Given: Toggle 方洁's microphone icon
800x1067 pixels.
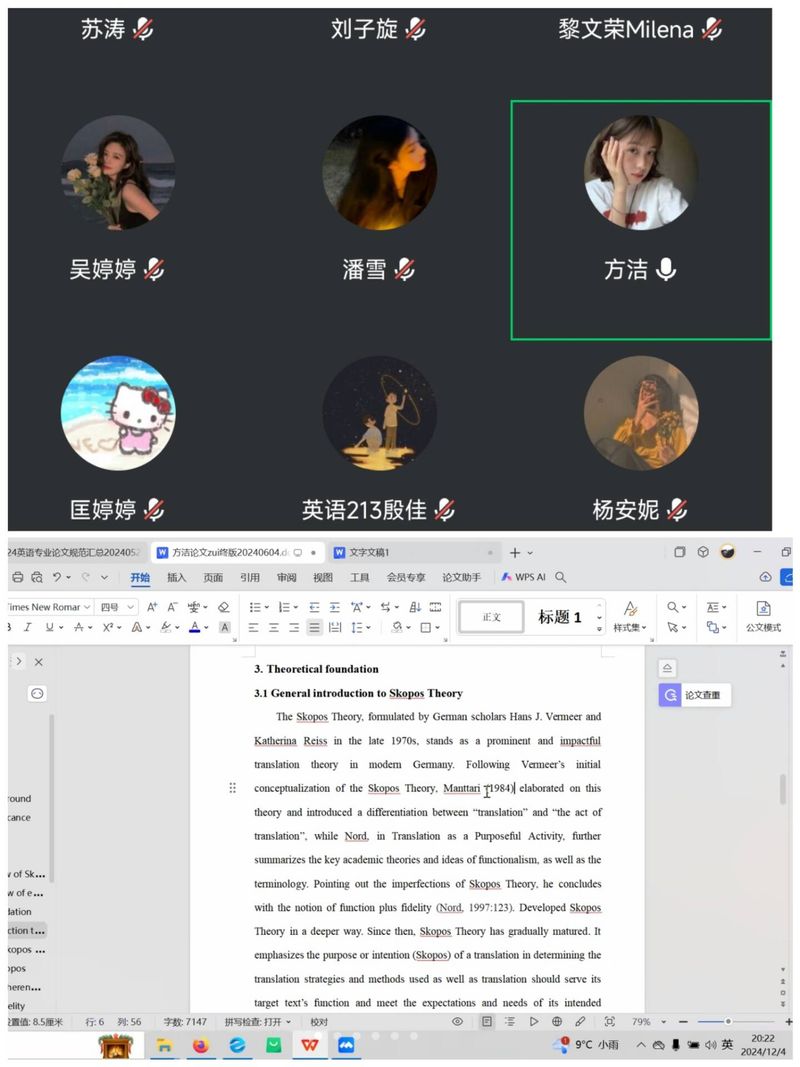Looking at the screenshot, I should (x=666, y=269).
